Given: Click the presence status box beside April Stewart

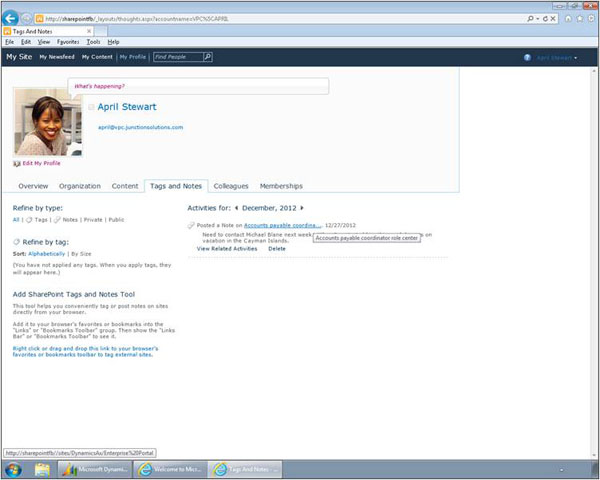Looking at the screenshot, I should (x=91, y=107).
